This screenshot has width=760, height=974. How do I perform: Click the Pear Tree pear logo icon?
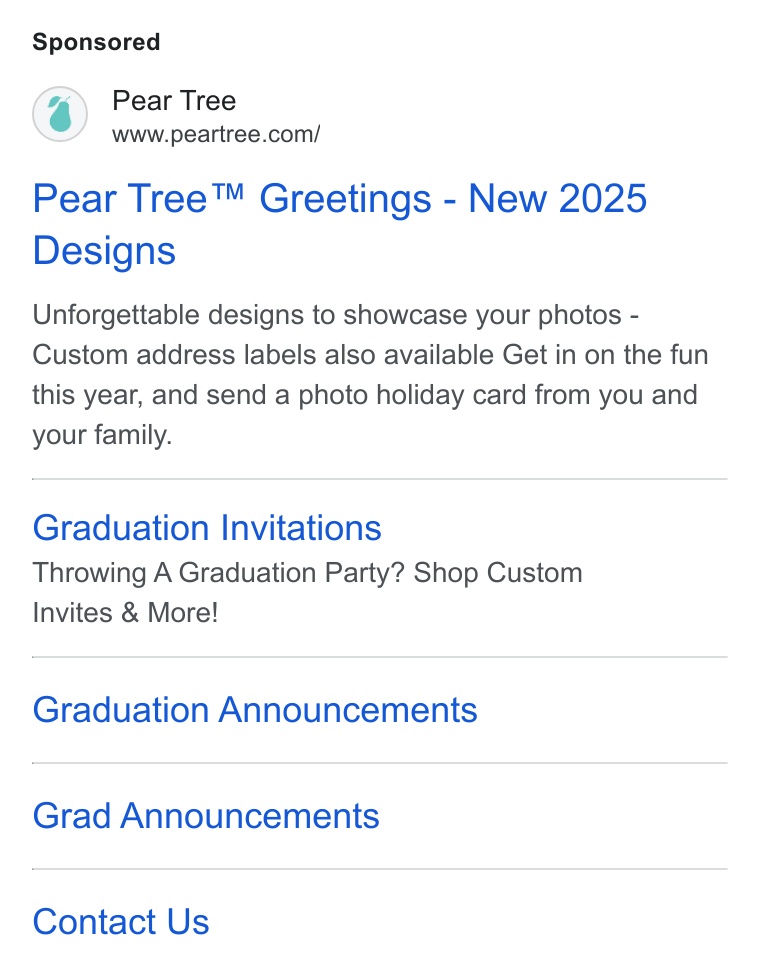[x=60, y=114]
